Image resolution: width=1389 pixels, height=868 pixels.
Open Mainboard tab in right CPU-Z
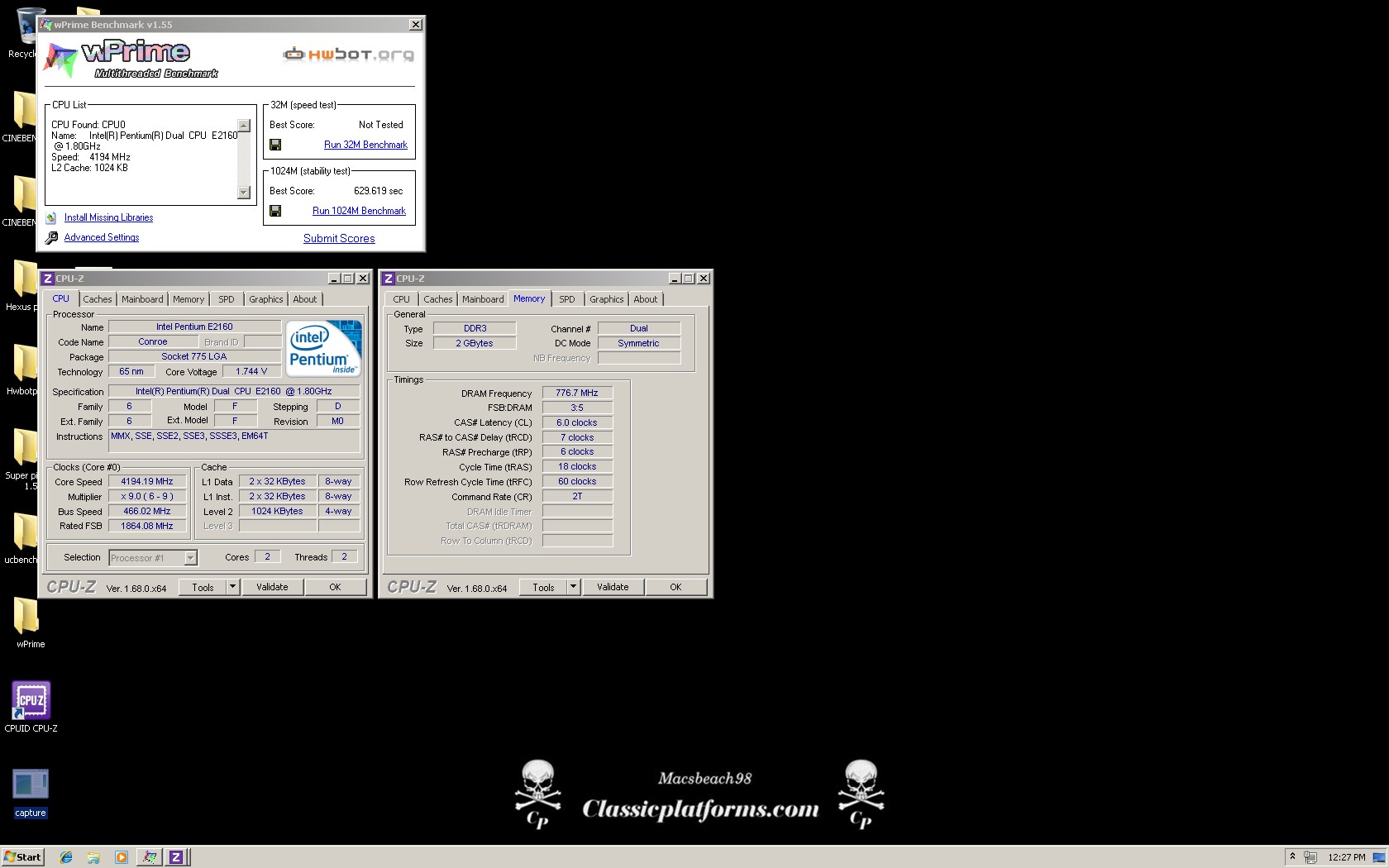(x=483, y=299)
